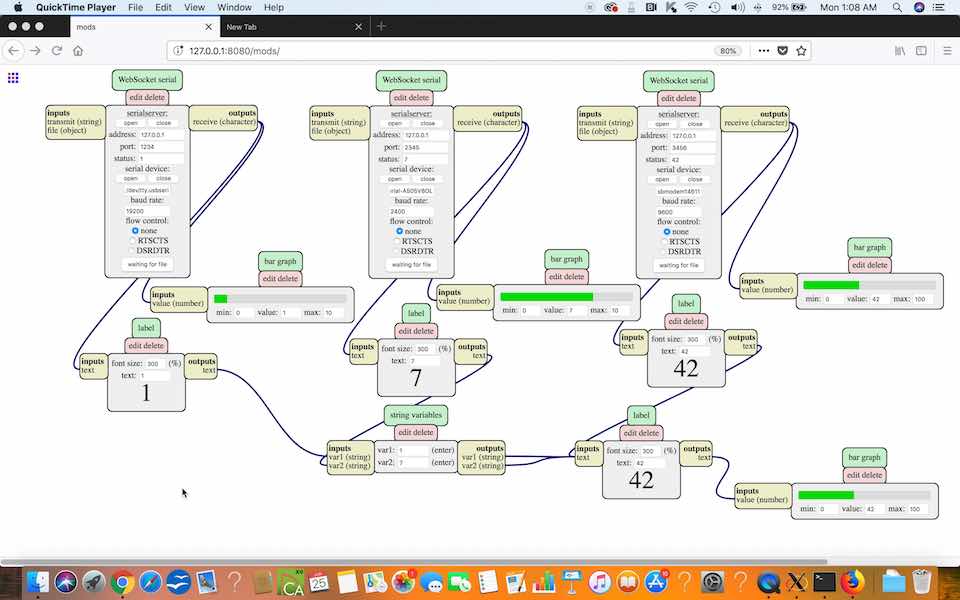Go to the browser home icon
This screenshot has height=600, width=960.
tap(78, 51)
